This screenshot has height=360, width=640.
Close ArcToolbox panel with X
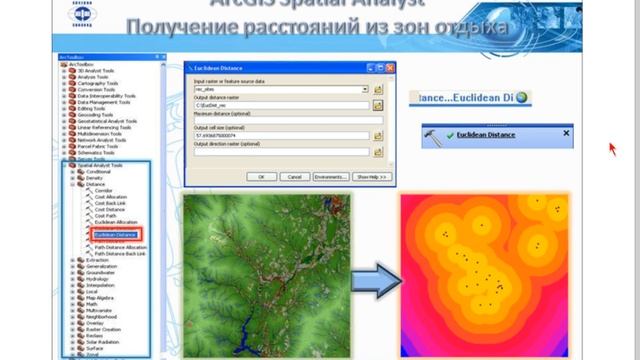click(164, 57)
